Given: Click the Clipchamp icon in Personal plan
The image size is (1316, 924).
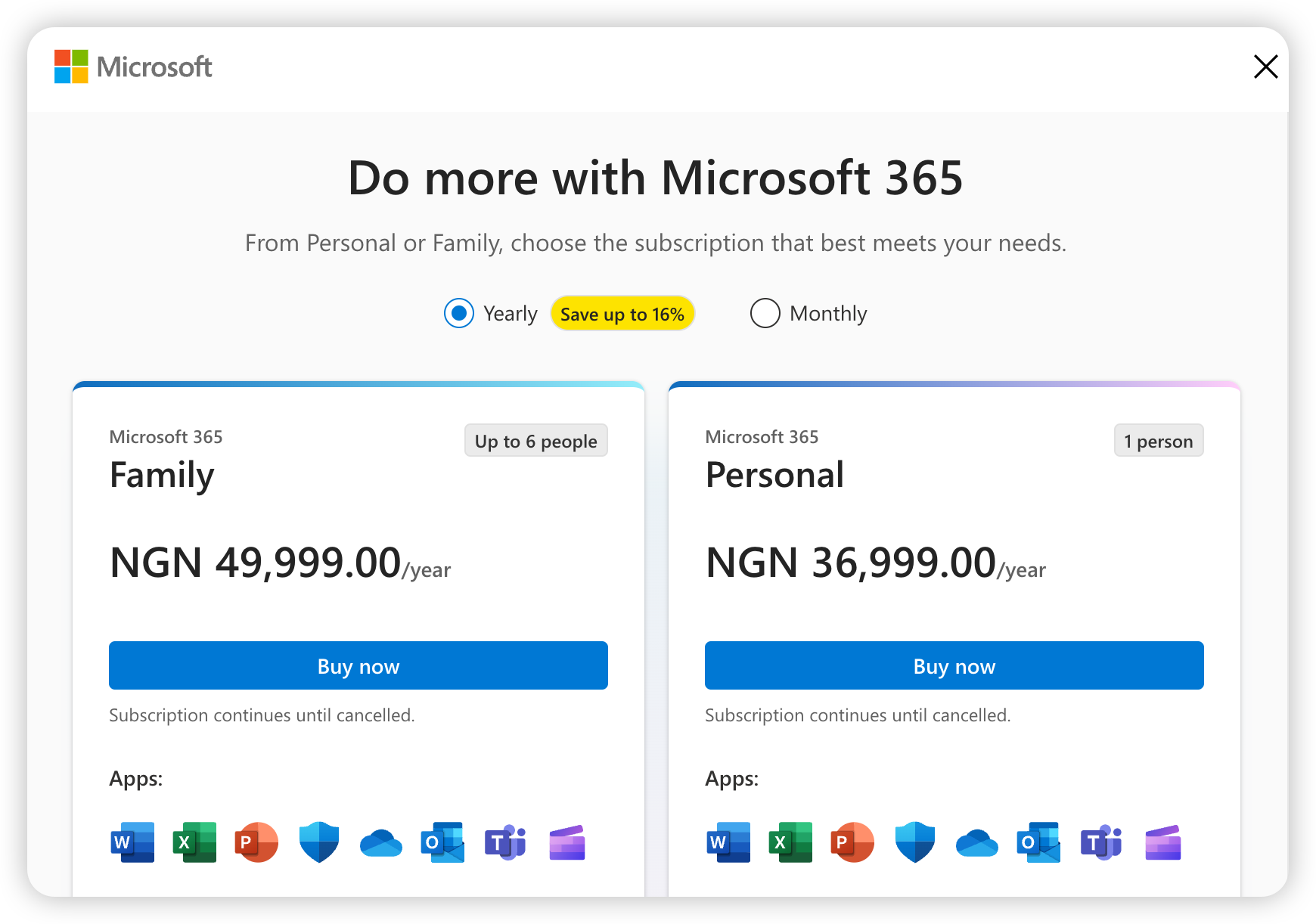Looking at the screenshot, I should [1163, 842].
